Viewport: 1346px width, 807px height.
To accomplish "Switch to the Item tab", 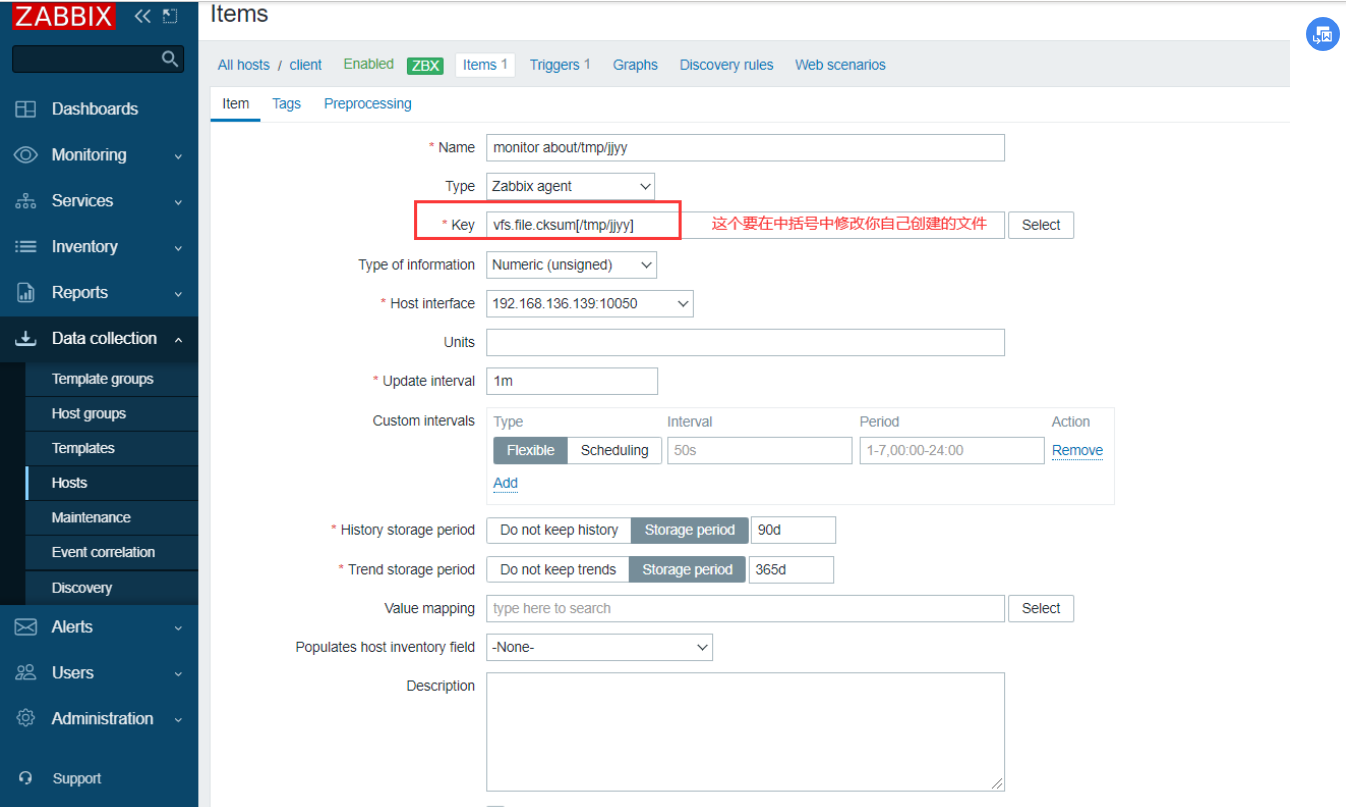I will coord(236,104).
